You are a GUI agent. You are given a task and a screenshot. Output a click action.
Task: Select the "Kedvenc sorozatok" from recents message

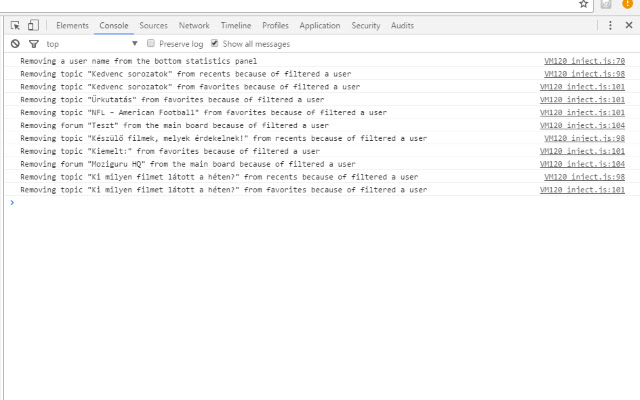[186, 74]
